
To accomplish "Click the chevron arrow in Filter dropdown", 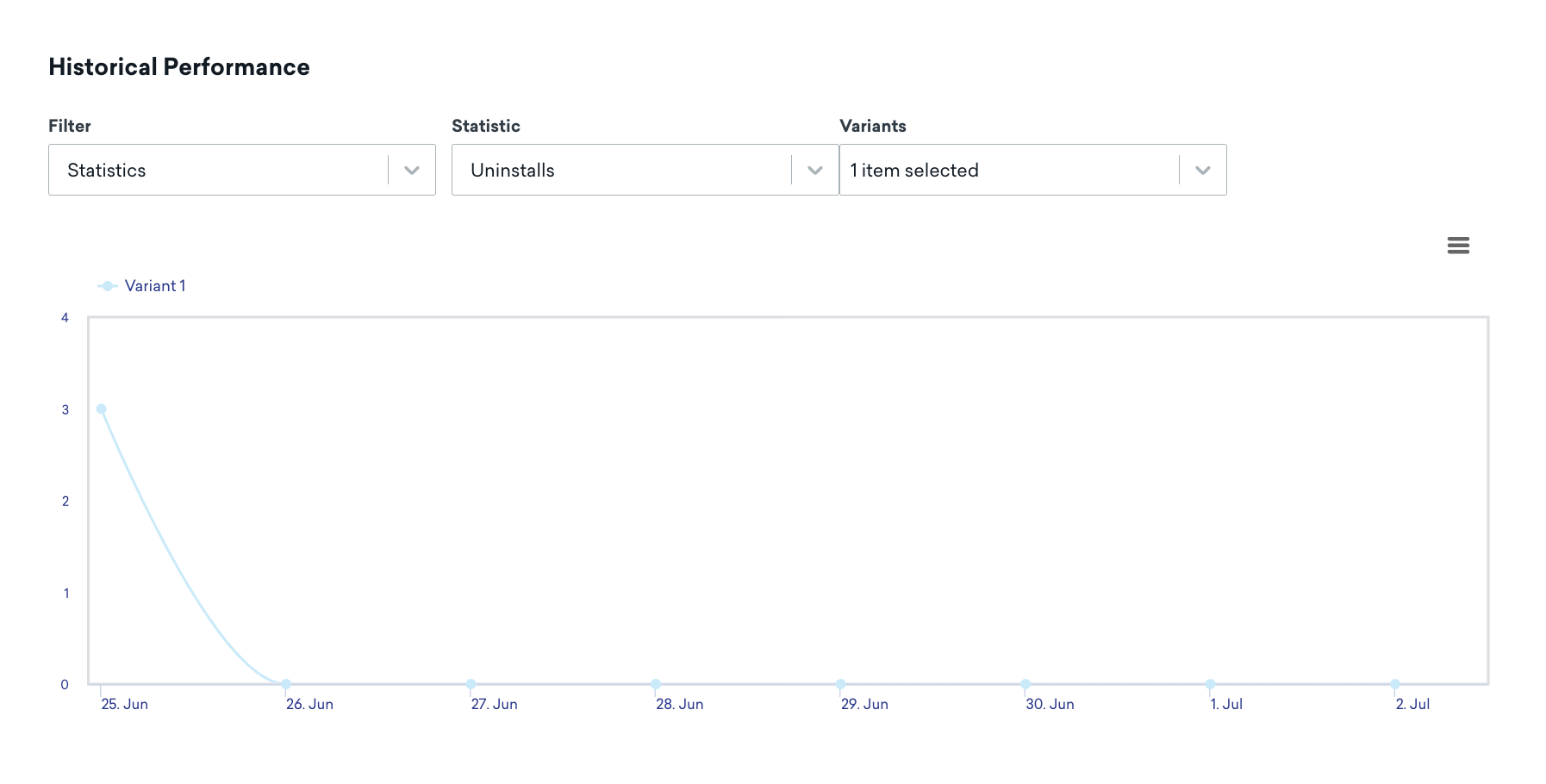I will click(412, 171).
